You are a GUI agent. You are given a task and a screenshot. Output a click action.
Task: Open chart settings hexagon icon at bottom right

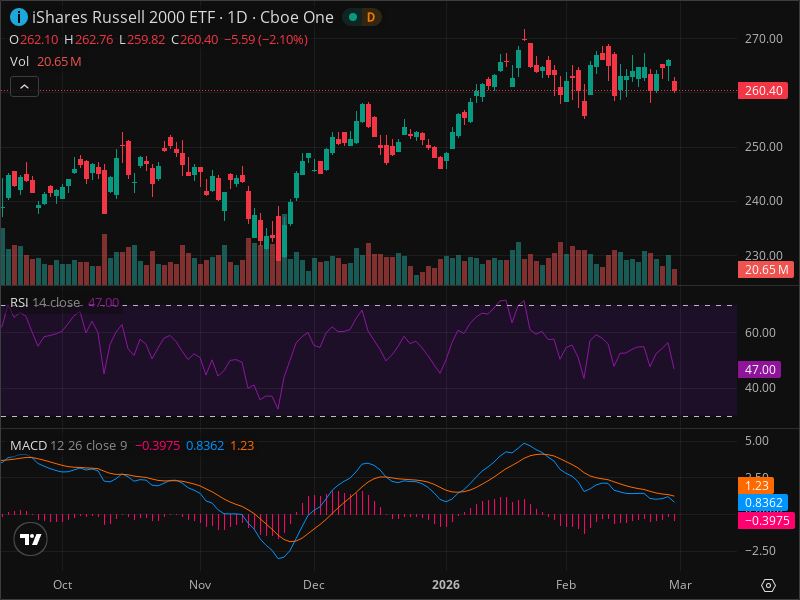768,585
